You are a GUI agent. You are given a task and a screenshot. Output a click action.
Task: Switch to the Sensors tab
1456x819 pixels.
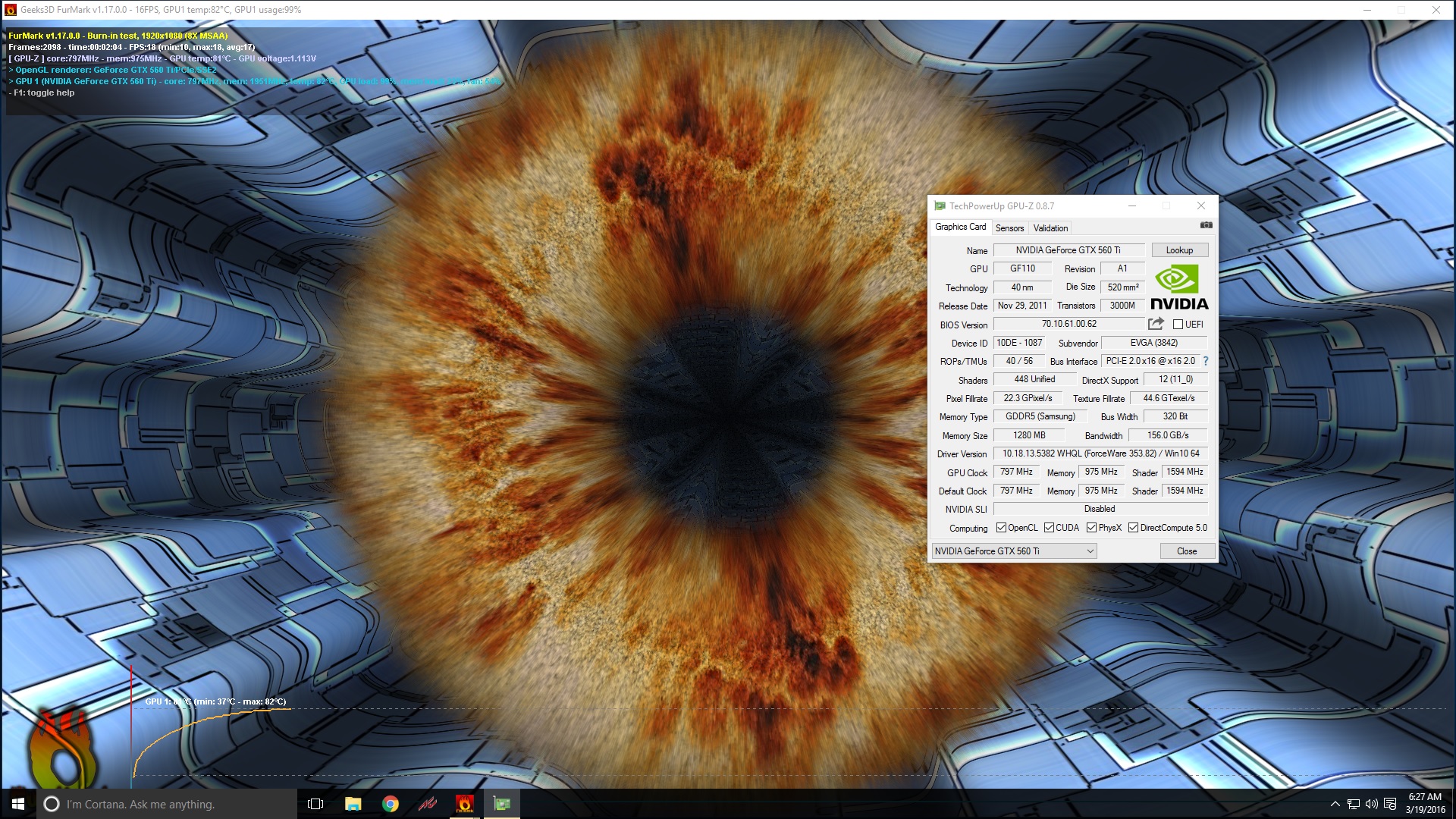pyautogui.click(x=1009, y=227)
